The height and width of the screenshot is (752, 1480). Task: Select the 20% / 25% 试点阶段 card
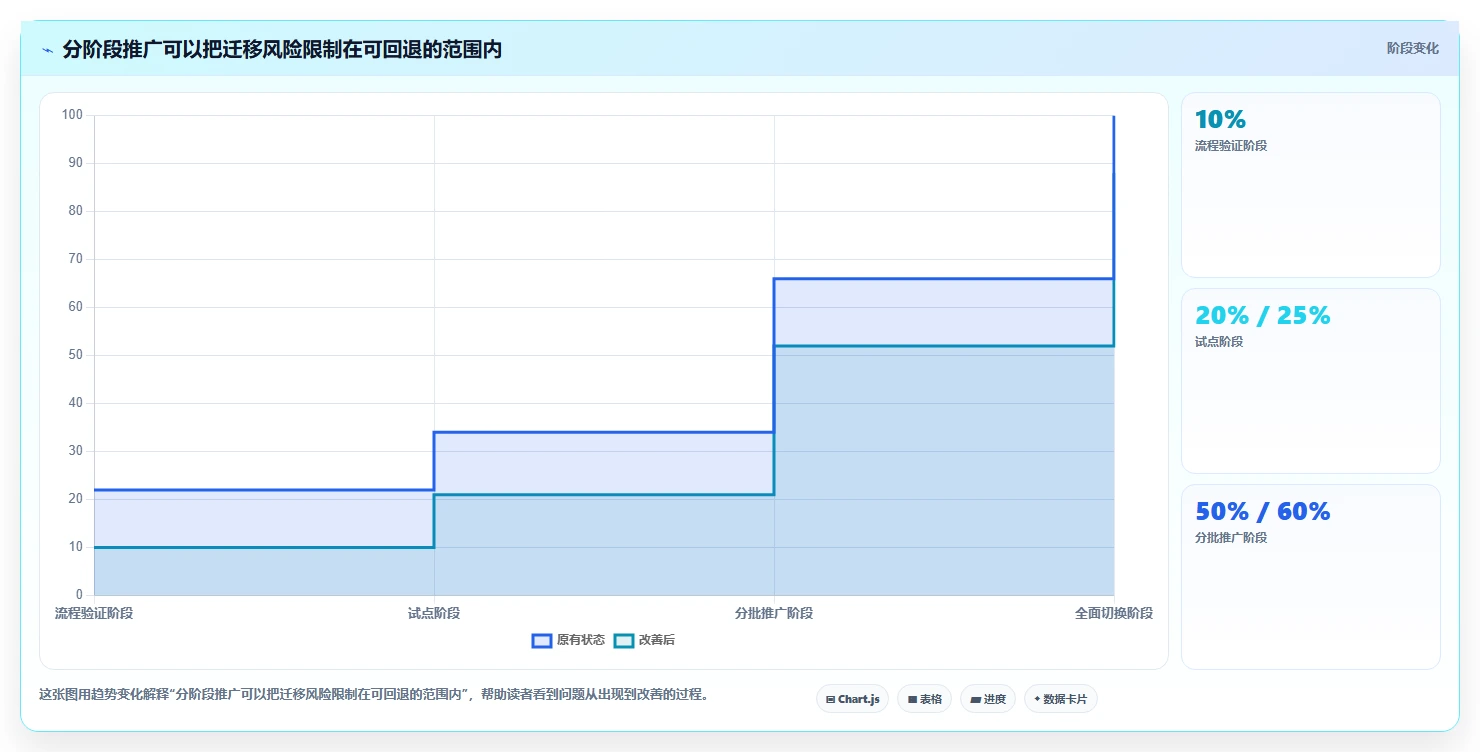pos(1311,381)
